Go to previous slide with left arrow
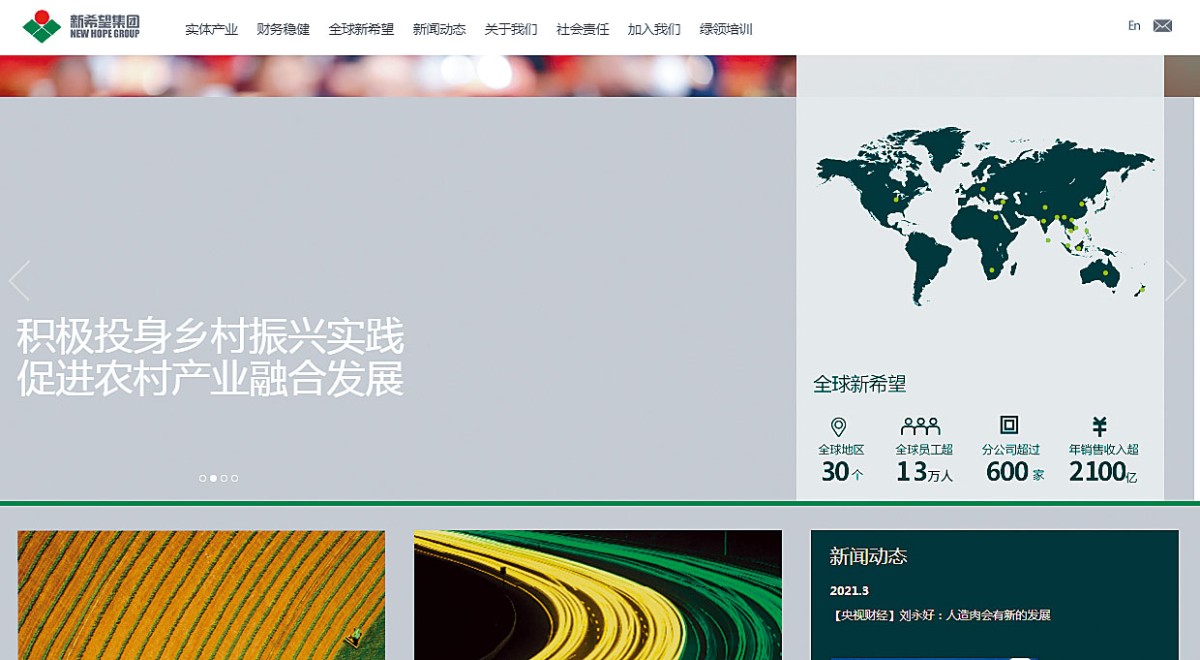The width and height of the screenshot is (1200, 660). tap(19, 281)
